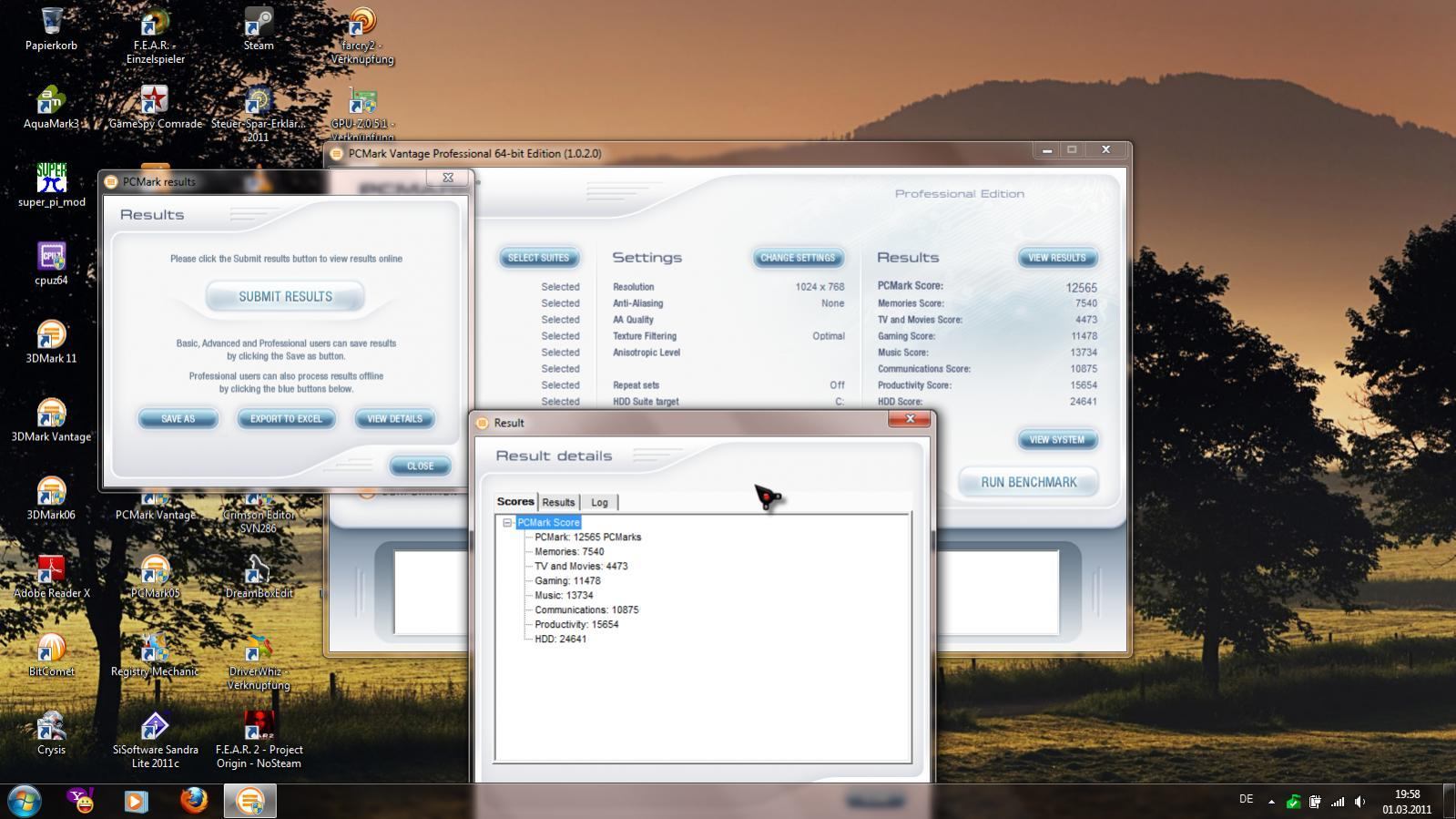Click SAVE AS in PCMark results

coord(178,419)
